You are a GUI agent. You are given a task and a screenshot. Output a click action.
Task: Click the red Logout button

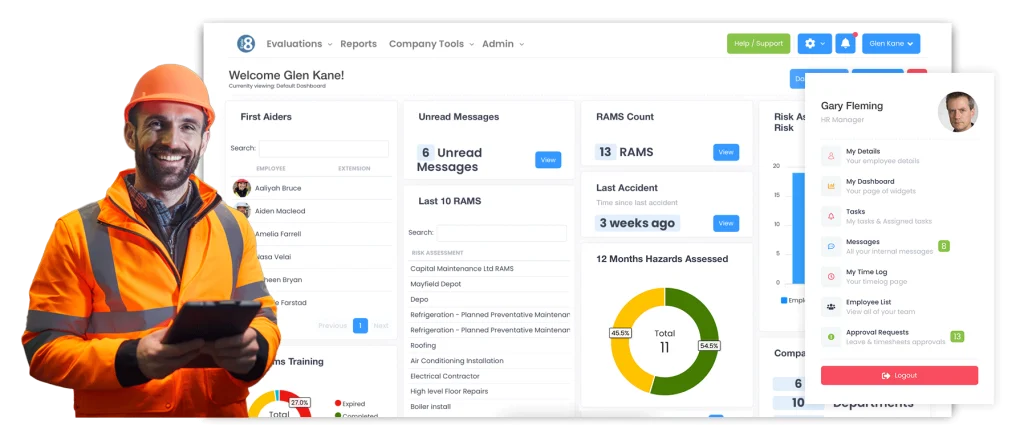click(899, 376)
